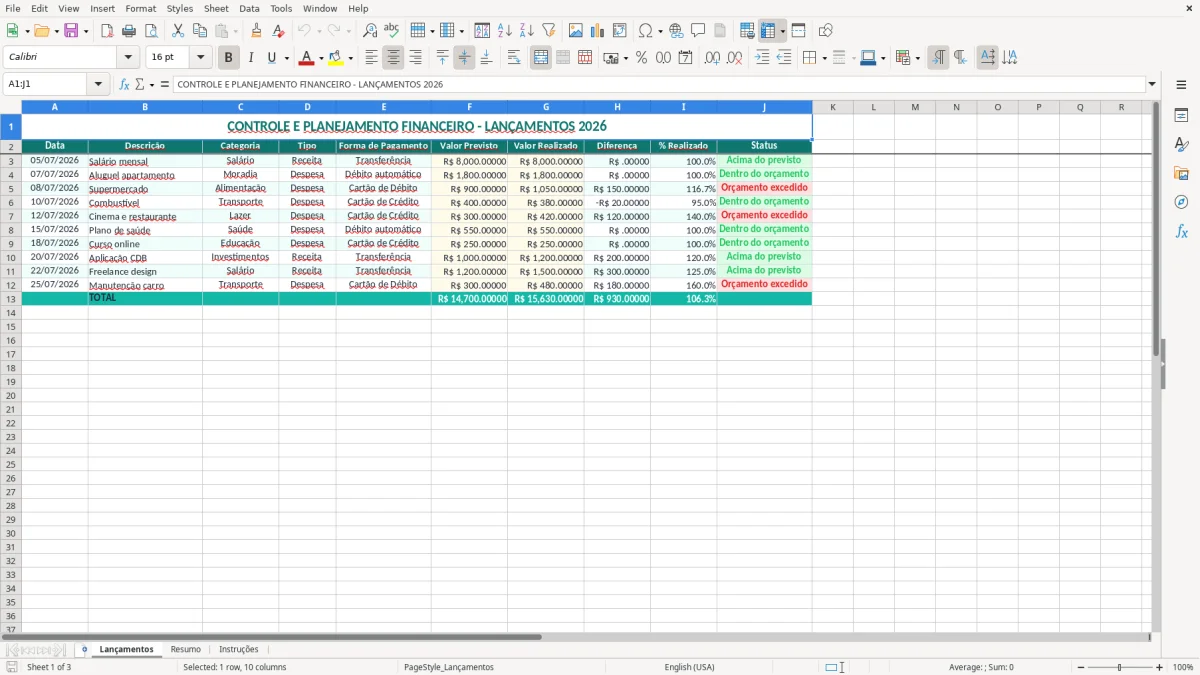Toggle Bold formatting
This screenshot has width=1200, height=675.
click(229, 58)
